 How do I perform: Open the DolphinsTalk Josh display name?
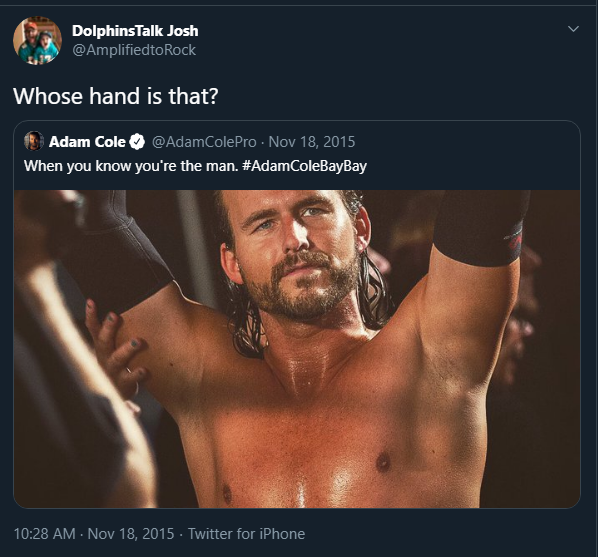coord(135,31)
